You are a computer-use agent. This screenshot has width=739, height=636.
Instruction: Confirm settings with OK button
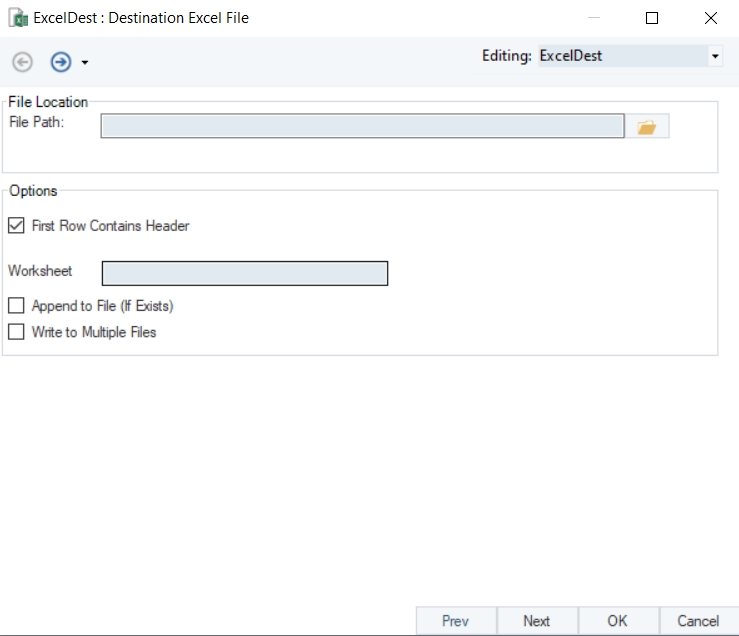coord(618,621)
